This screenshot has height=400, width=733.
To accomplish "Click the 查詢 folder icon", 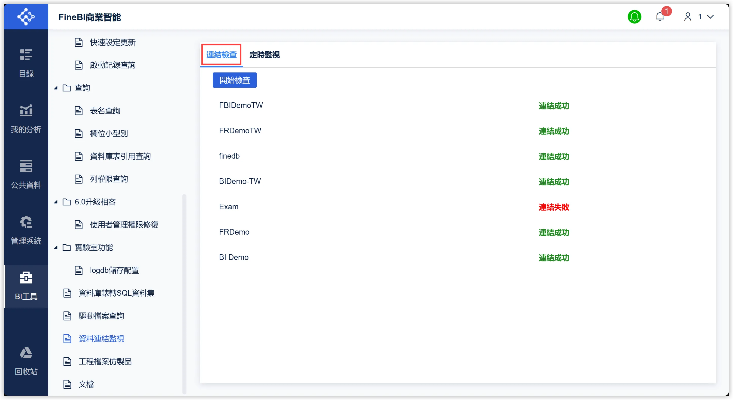I will 67,88.
